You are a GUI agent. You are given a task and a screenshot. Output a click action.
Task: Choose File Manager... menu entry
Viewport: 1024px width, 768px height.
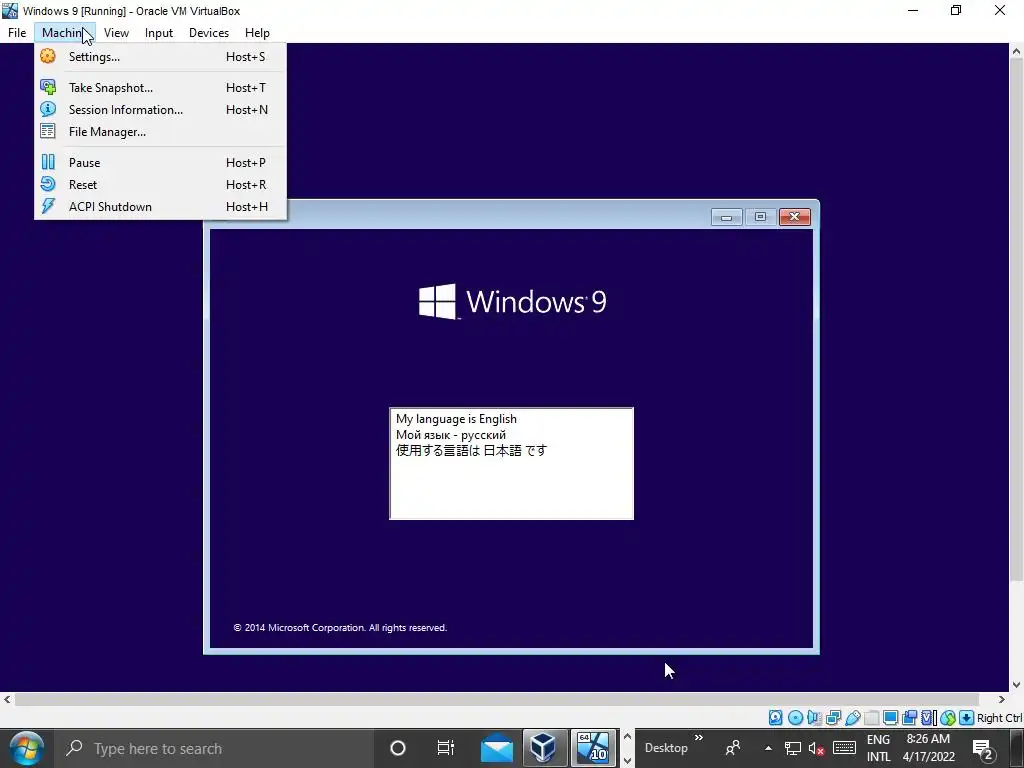coord(160,132)
